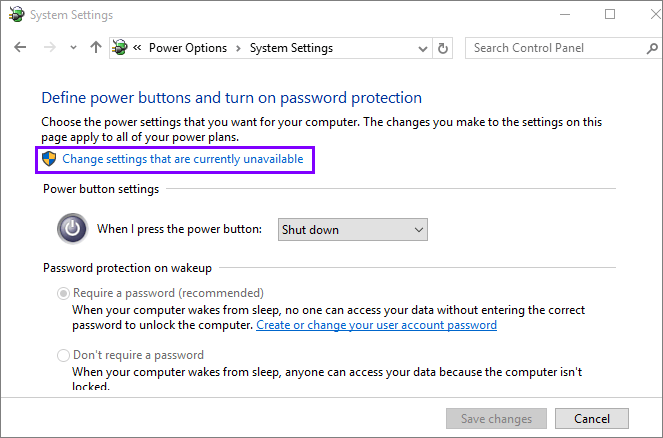Click the System Settings title bar icon
Image resolution: width=663 pixels, height=438 pixels.
click(16, 15)
